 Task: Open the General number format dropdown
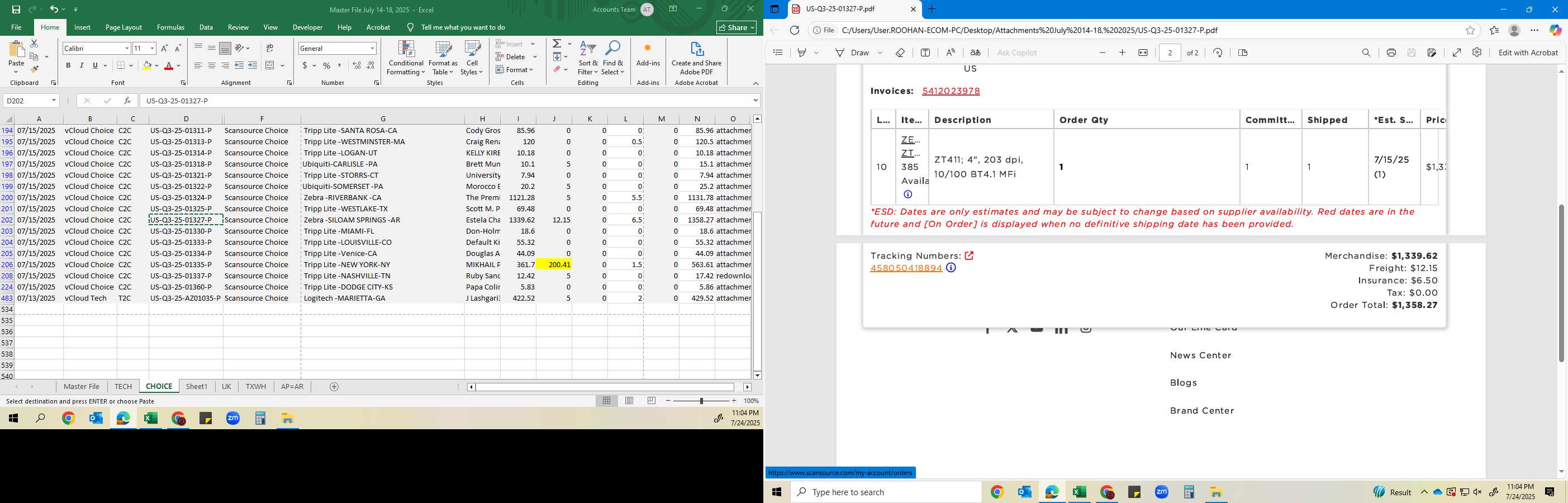(372, 48)
